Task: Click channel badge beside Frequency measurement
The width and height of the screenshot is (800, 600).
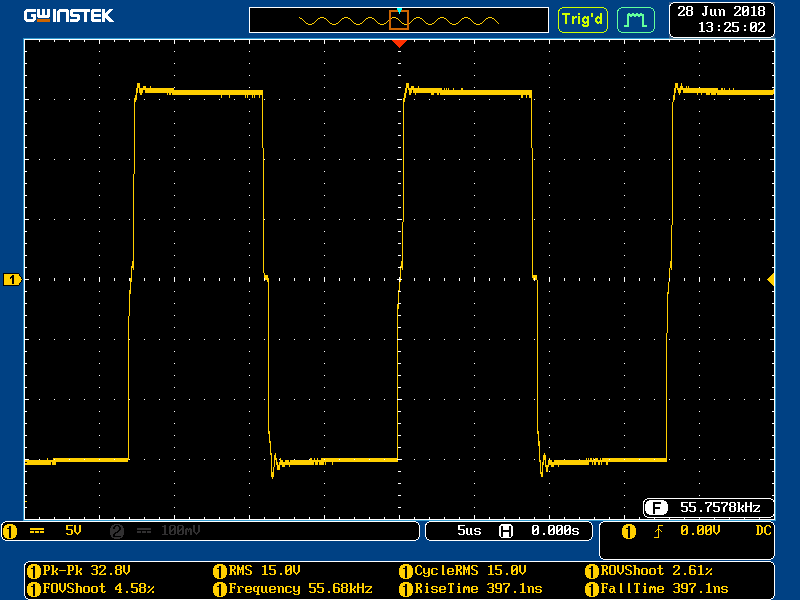Action: click(x=219, y=589)
